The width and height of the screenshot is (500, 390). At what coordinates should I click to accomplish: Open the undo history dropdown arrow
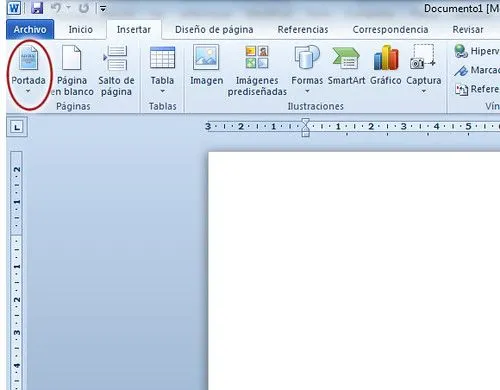tap(68, 8)
